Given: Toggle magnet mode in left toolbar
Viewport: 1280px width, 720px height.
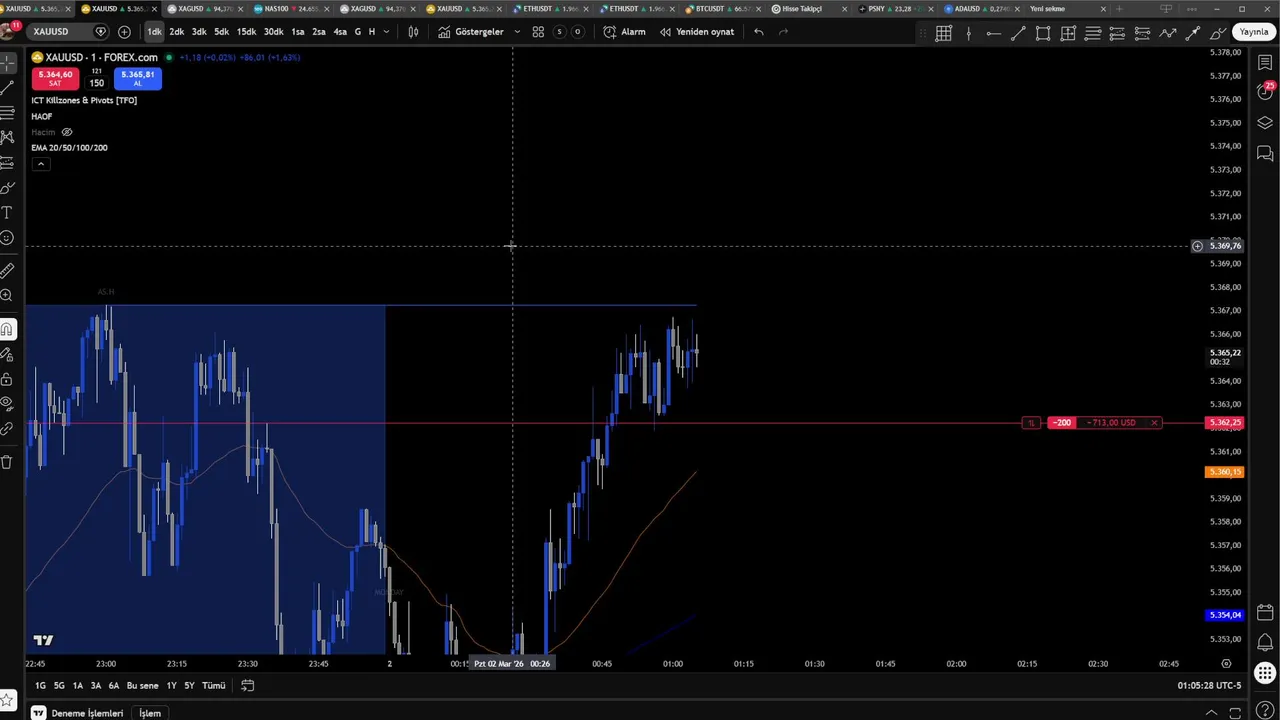Looking at the screenshot, I should tap(7, 329).
